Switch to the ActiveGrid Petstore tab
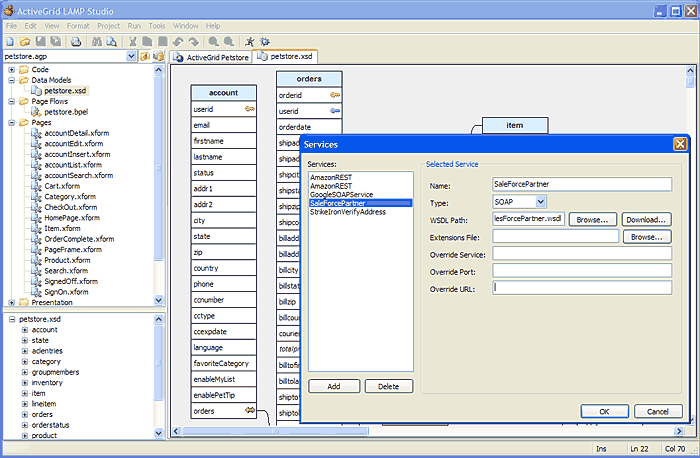The image size is (700, 458). click(212, 57)
